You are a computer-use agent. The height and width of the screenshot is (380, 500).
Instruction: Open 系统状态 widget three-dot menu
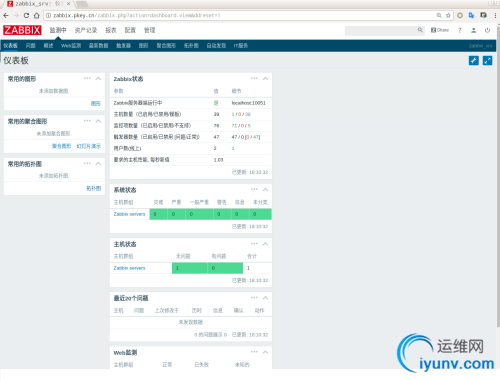(x=254, y=189)
